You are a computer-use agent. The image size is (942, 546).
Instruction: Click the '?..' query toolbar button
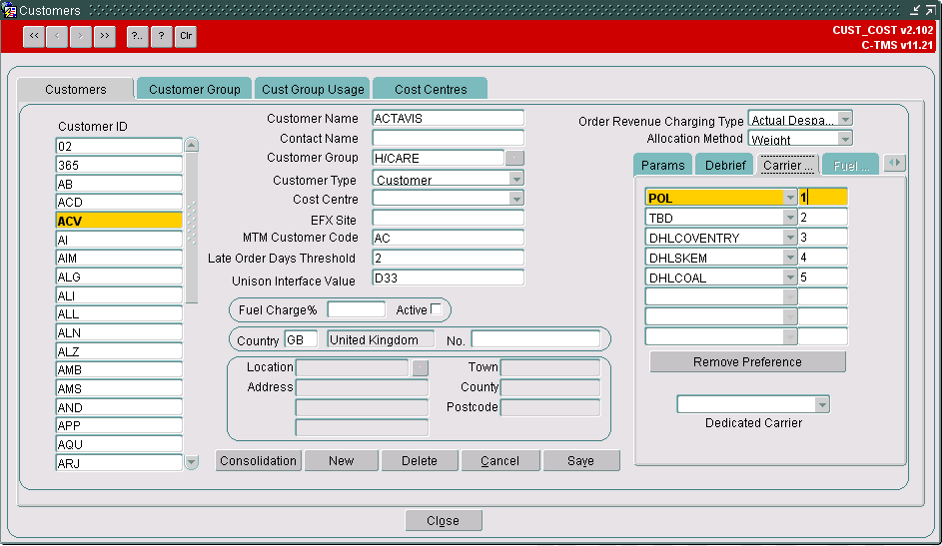138,36
